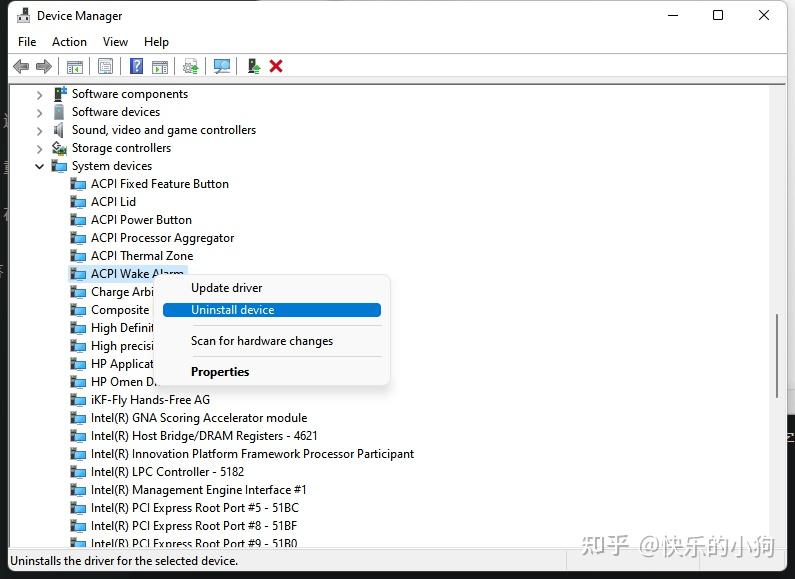The height and width of the screenshot is (579, 795).
Task: Choose Uninstall device from context menu
Action: 272,310
